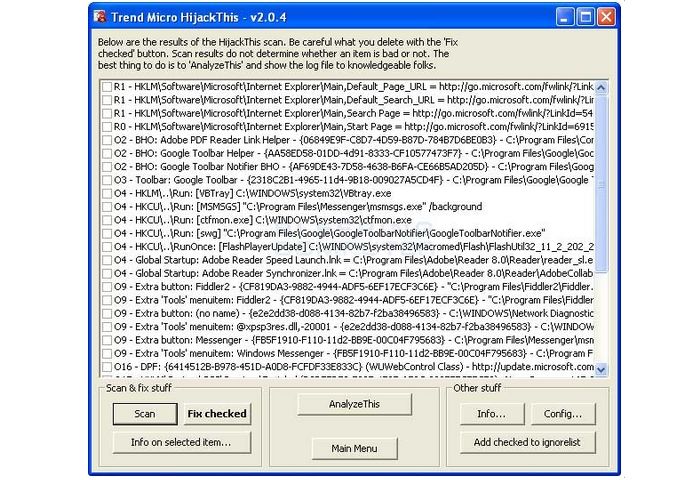Select the ctfmon.exe entry text
700x480 pixels.
pyautogui.click(x=262, y=220)
